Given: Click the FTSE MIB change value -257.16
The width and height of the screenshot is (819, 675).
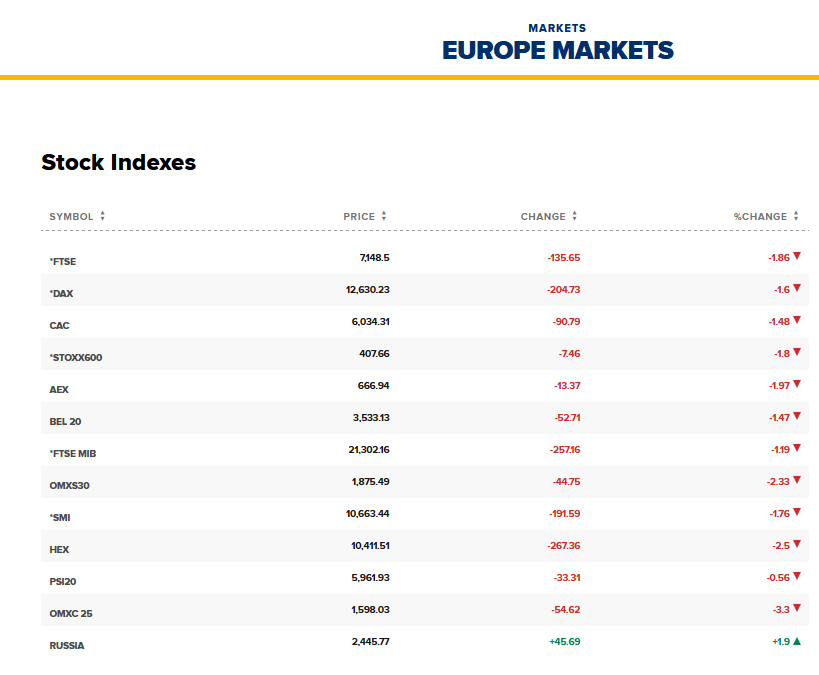Looking at the screenshot, I should (565, 449).
